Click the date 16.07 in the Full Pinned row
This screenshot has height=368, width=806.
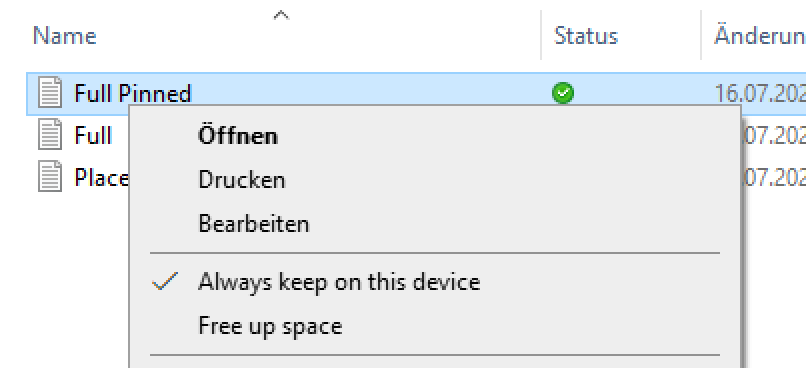click(760, 94)
